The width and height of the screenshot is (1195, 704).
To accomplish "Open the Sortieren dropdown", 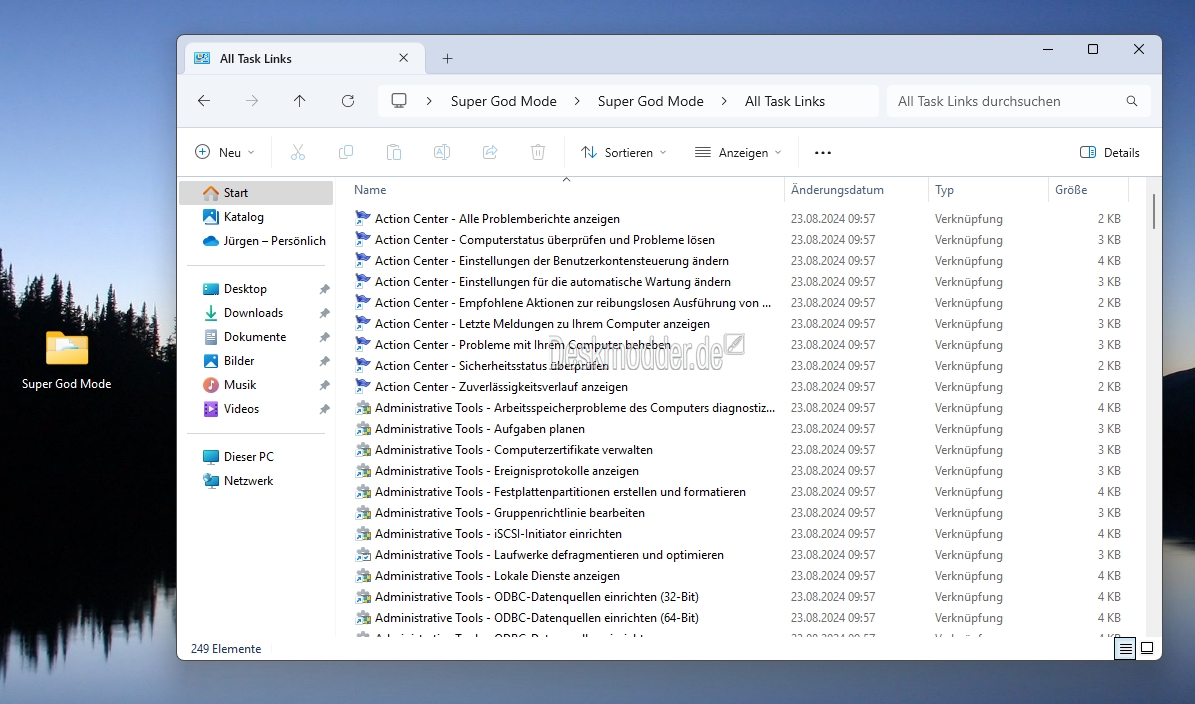I will click(623, 152).
